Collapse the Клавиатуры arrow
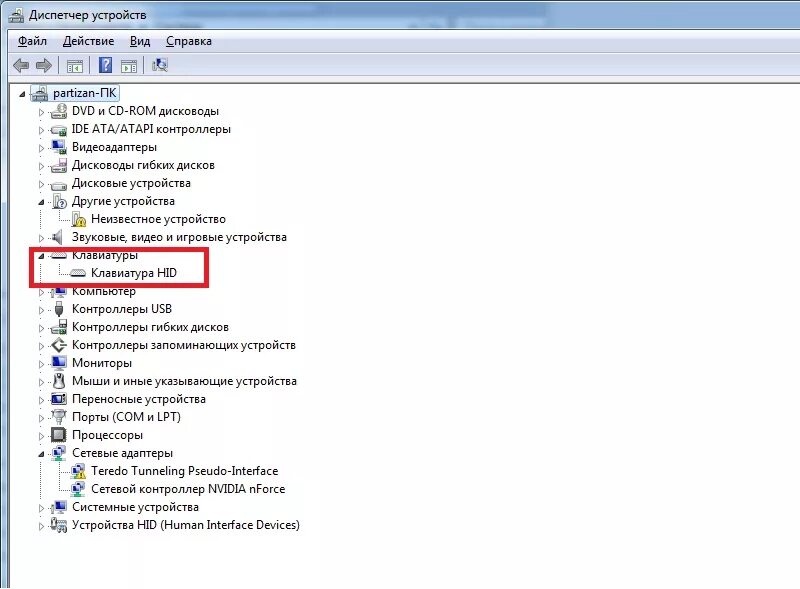The height and width of the screenshot is (589, 800). pyautogui.click(x=41, y=256)
